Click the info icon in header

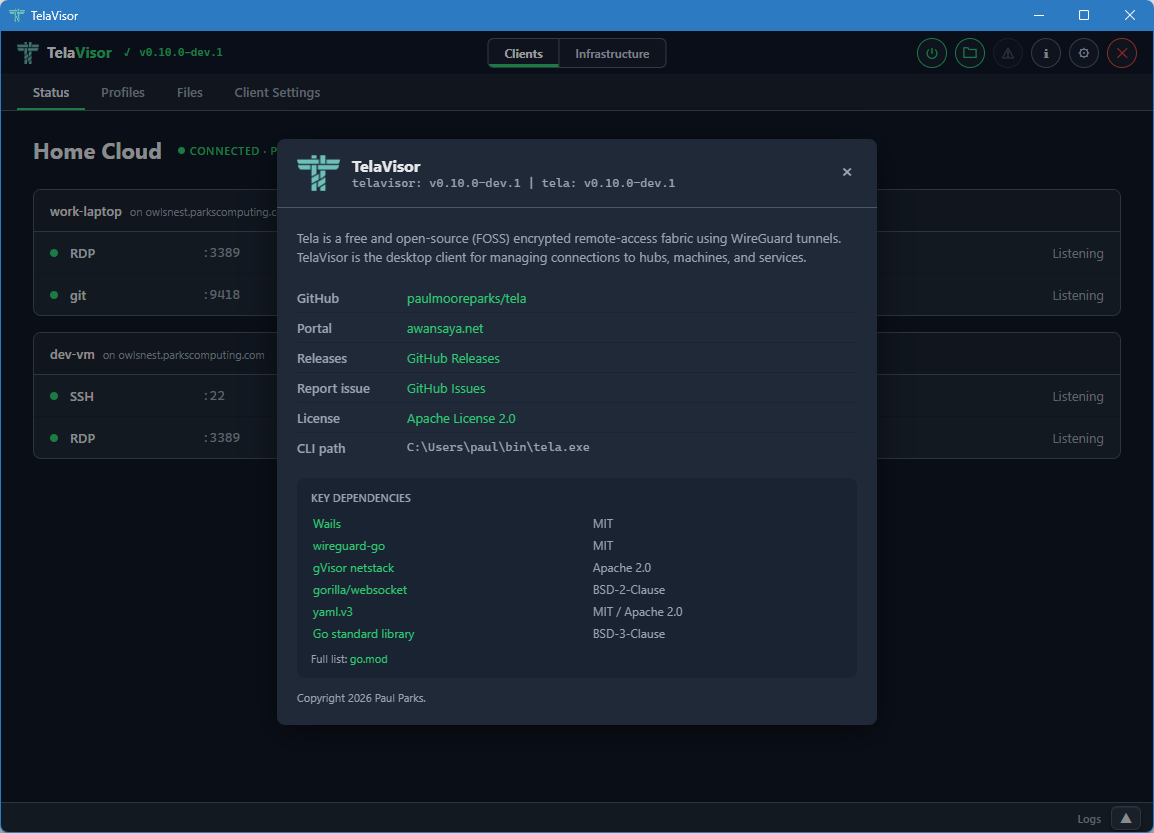[1045, 53]
